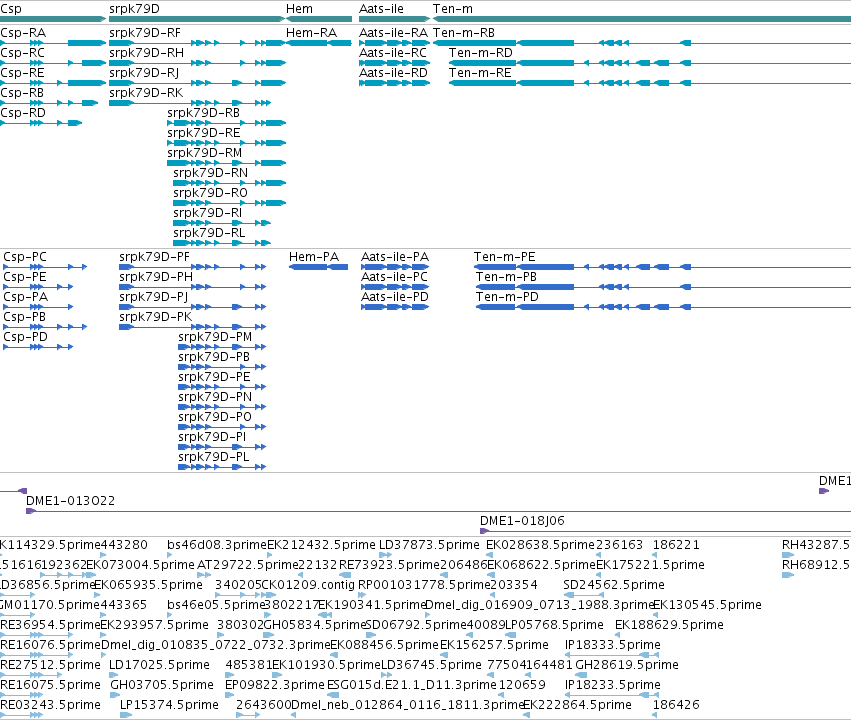Select the Ten-m gene label
This screenshot has height=720, width=851.
453,9
